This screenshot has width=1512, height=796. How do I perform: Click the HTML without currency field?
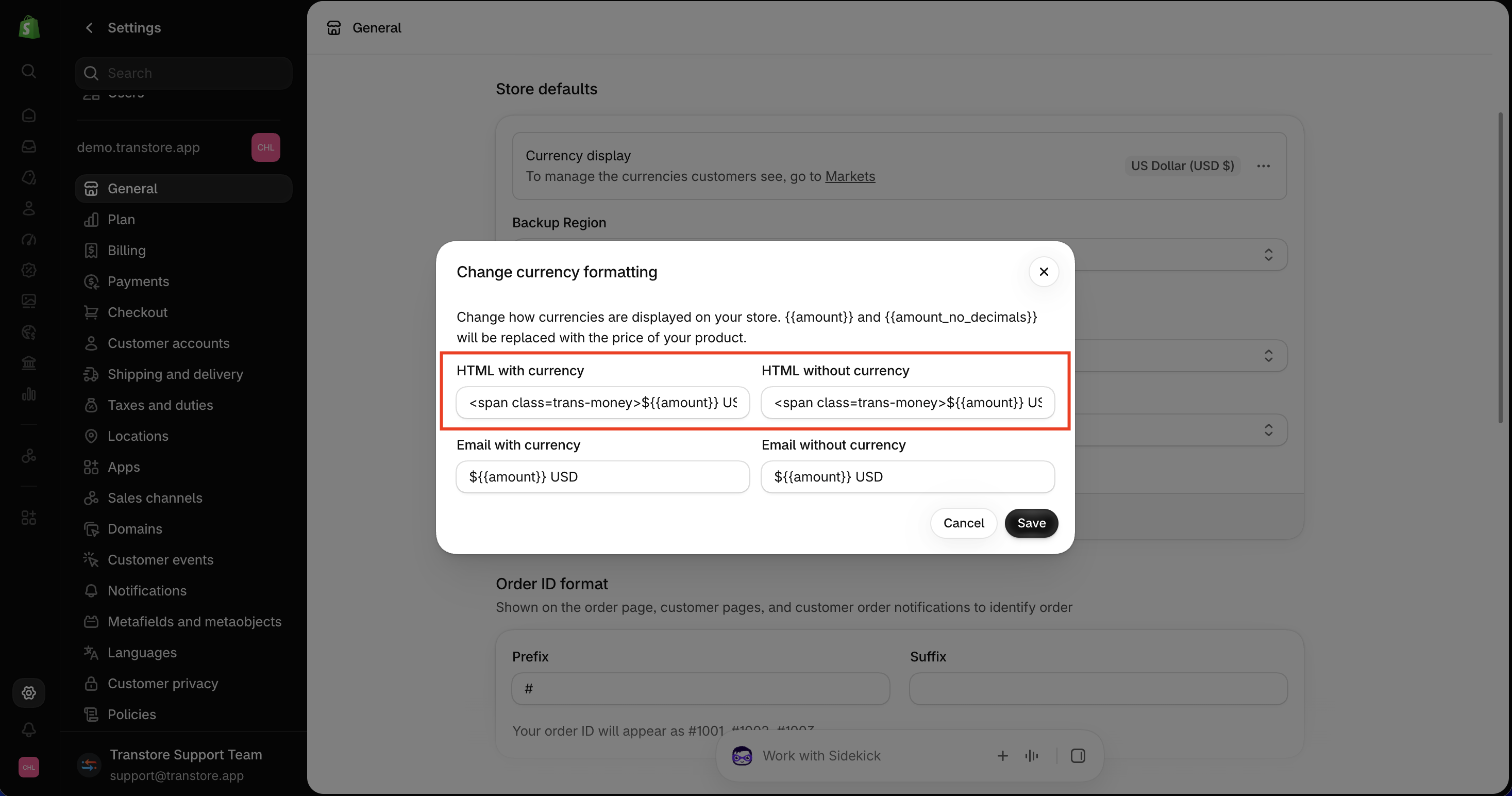click(908, 403)
